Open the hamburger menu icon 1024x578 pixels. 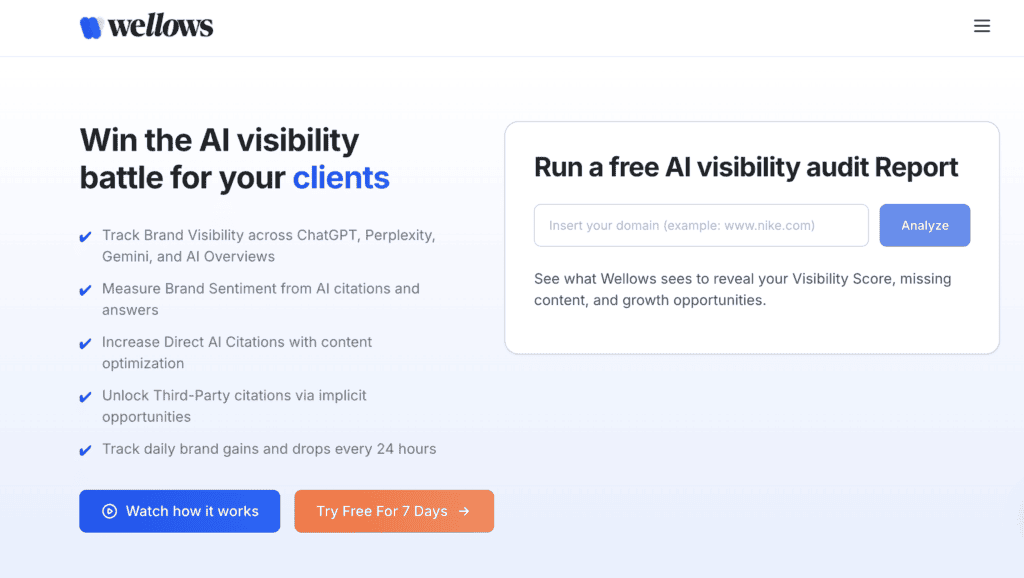pos(981,27)
